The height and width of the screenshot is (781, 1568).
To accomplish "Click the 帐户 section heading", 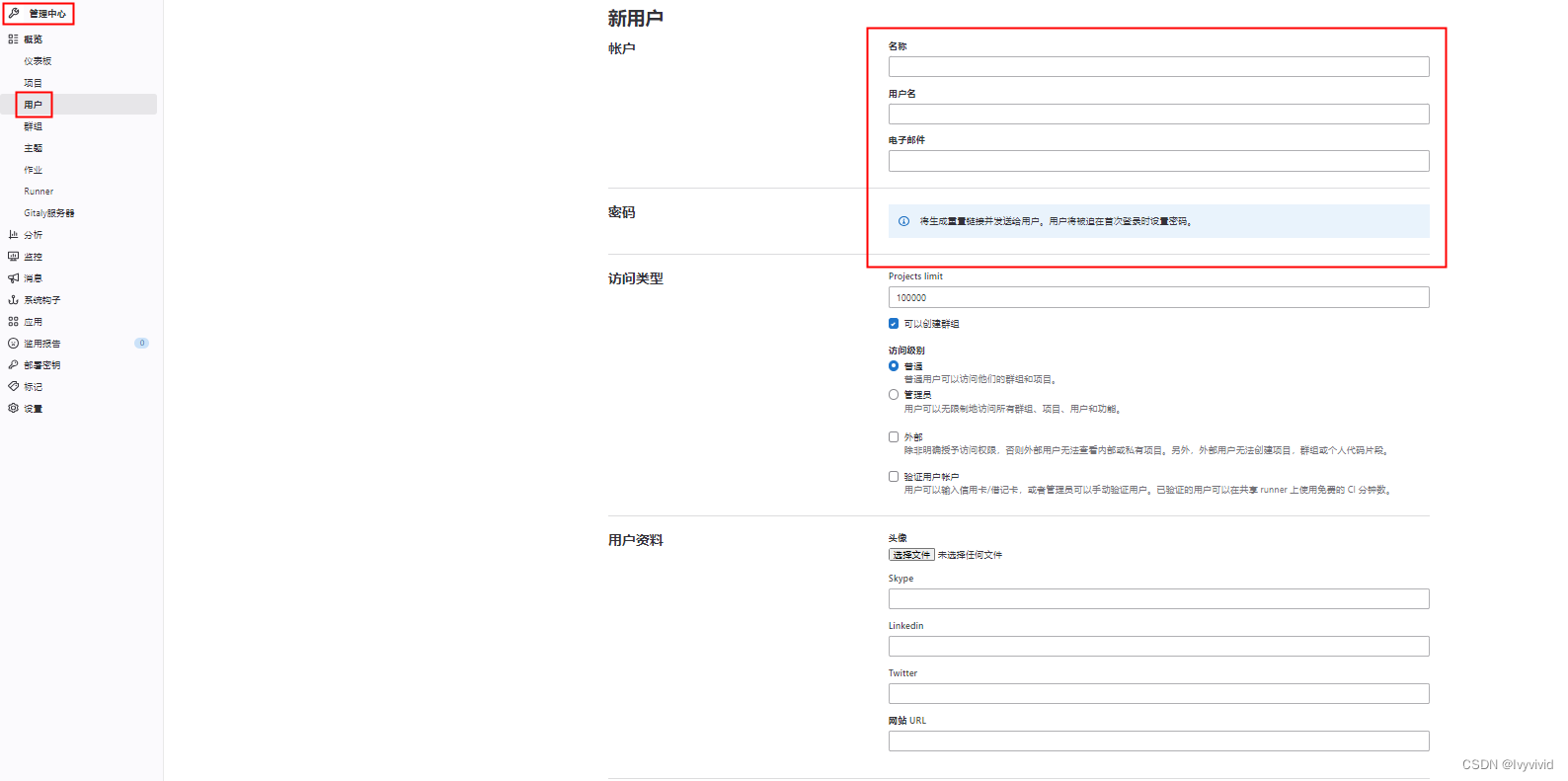I will [x=621, y=48].
